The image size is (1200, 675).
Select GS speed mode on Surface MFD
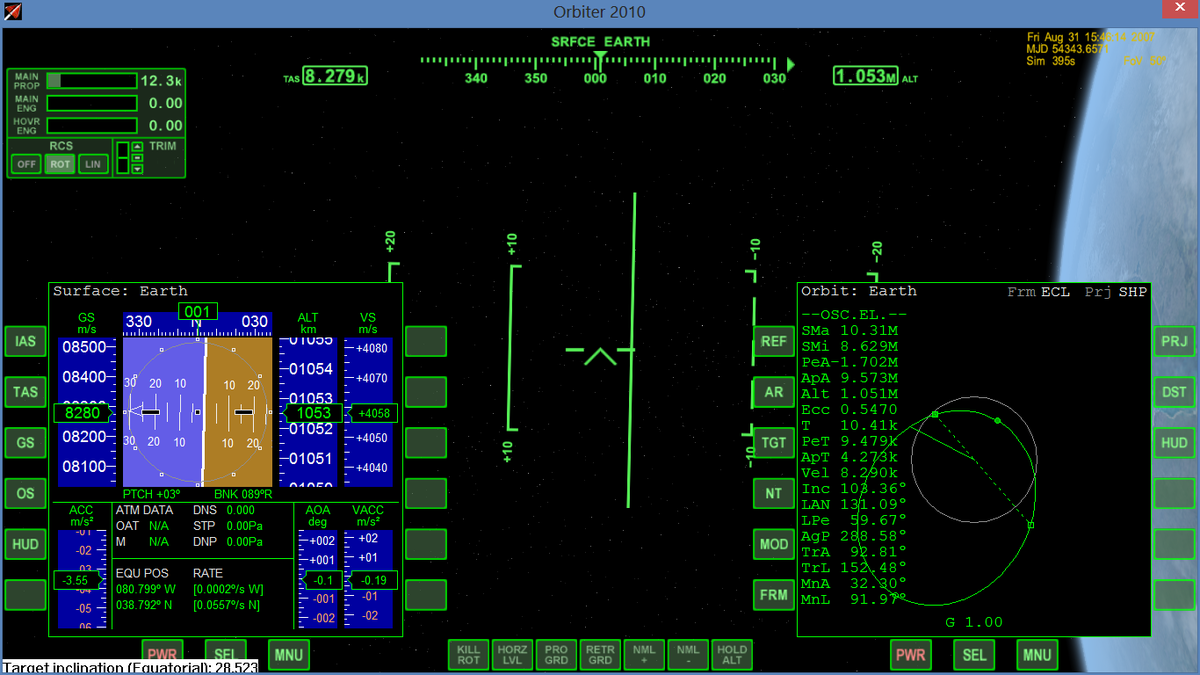tap(25, 443)
